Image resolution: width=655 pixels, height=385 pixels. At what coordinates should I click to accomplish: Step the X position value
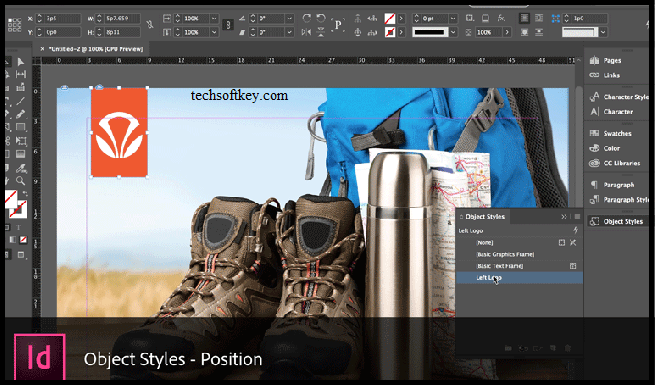tap(40, 18)
